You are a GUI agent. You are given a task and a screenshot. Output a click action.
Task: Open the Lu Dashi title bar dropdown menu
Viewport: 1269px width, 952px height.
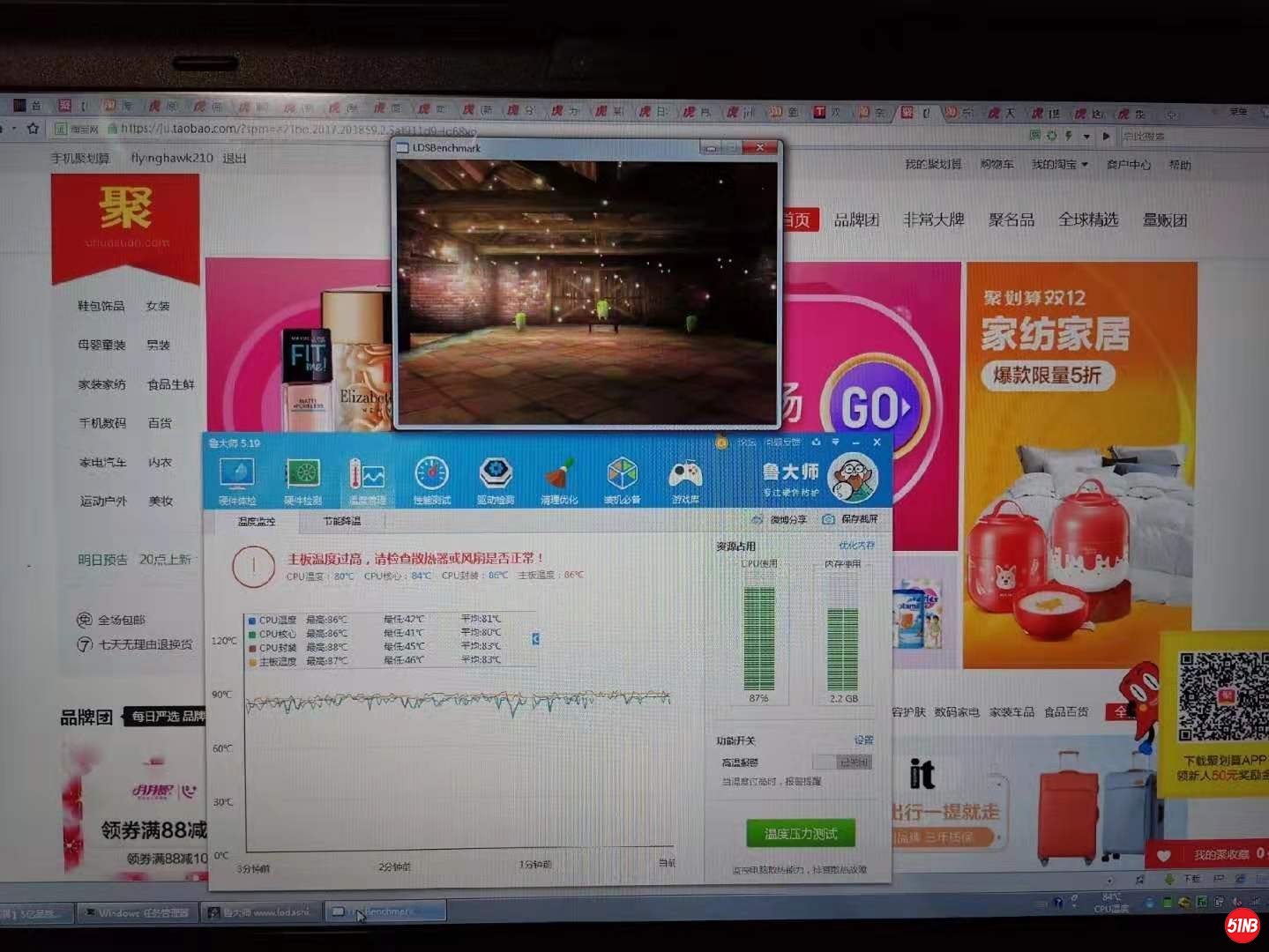835,443
